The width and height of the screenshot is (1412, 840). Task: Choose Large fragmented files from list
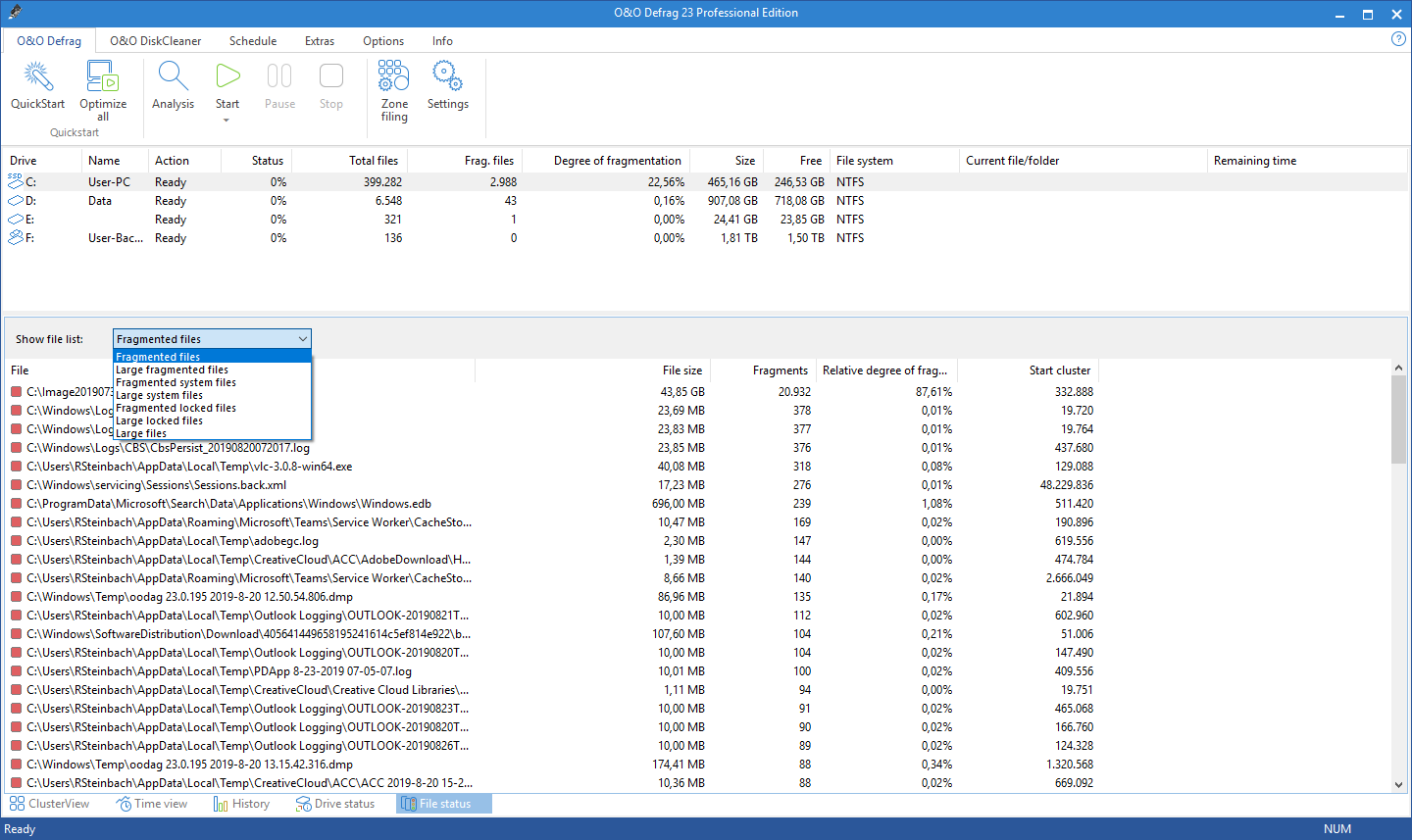pos(172,370)
